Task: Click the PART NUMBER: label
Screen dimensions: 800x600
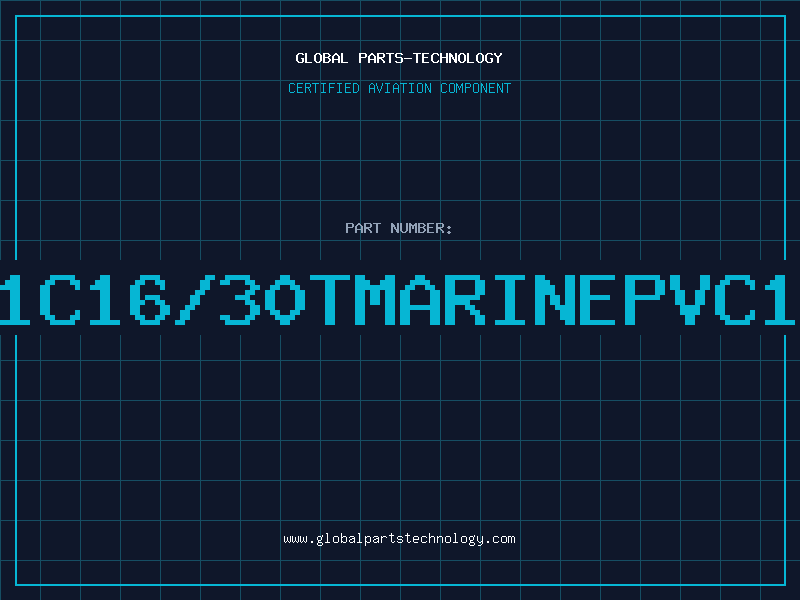Action: click(x=398, y=228)
